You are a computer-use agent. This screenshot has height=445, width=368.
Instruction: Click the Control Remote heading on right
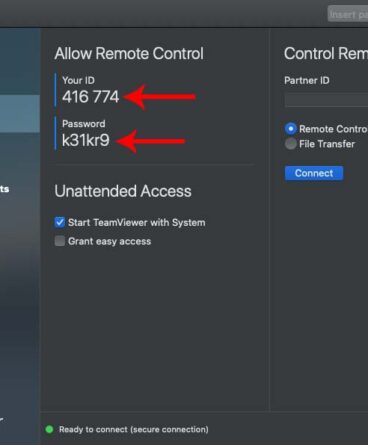coord(326,54)
